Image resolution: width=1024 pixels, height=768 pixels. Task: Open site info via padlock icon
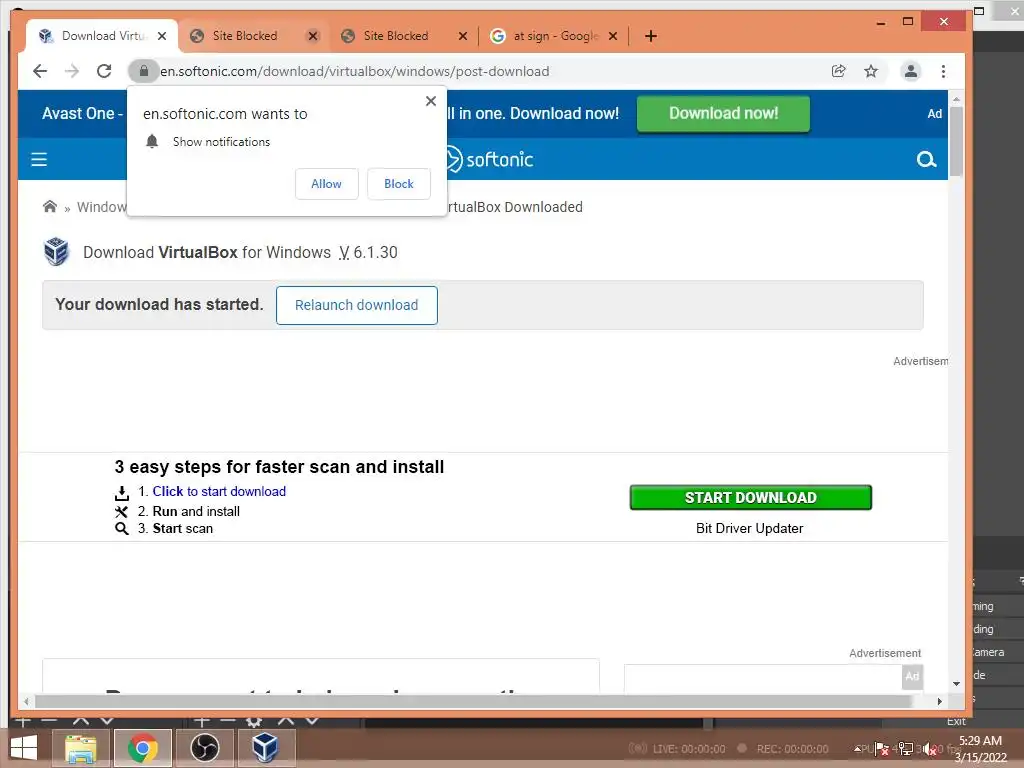tap(144, 71)
